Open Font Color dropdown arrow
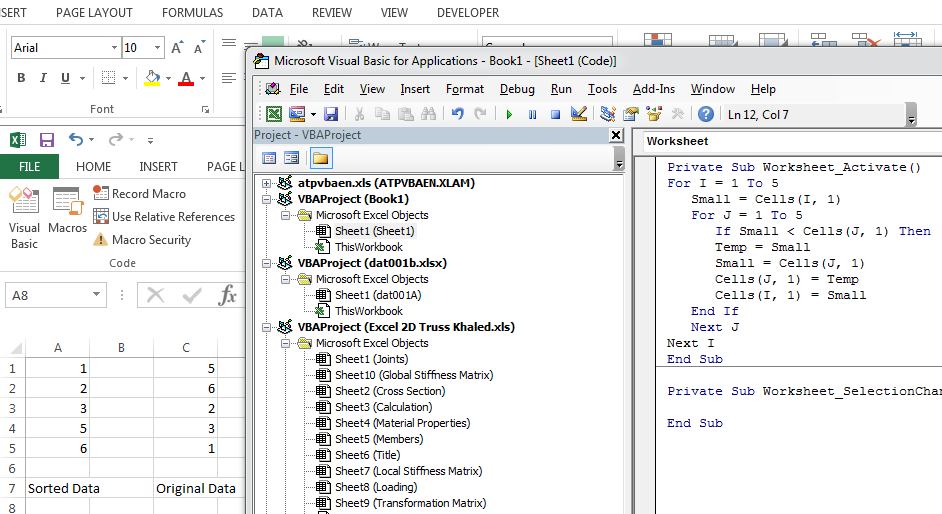This screenshot has height=514, width=942. tap(202, 78)
